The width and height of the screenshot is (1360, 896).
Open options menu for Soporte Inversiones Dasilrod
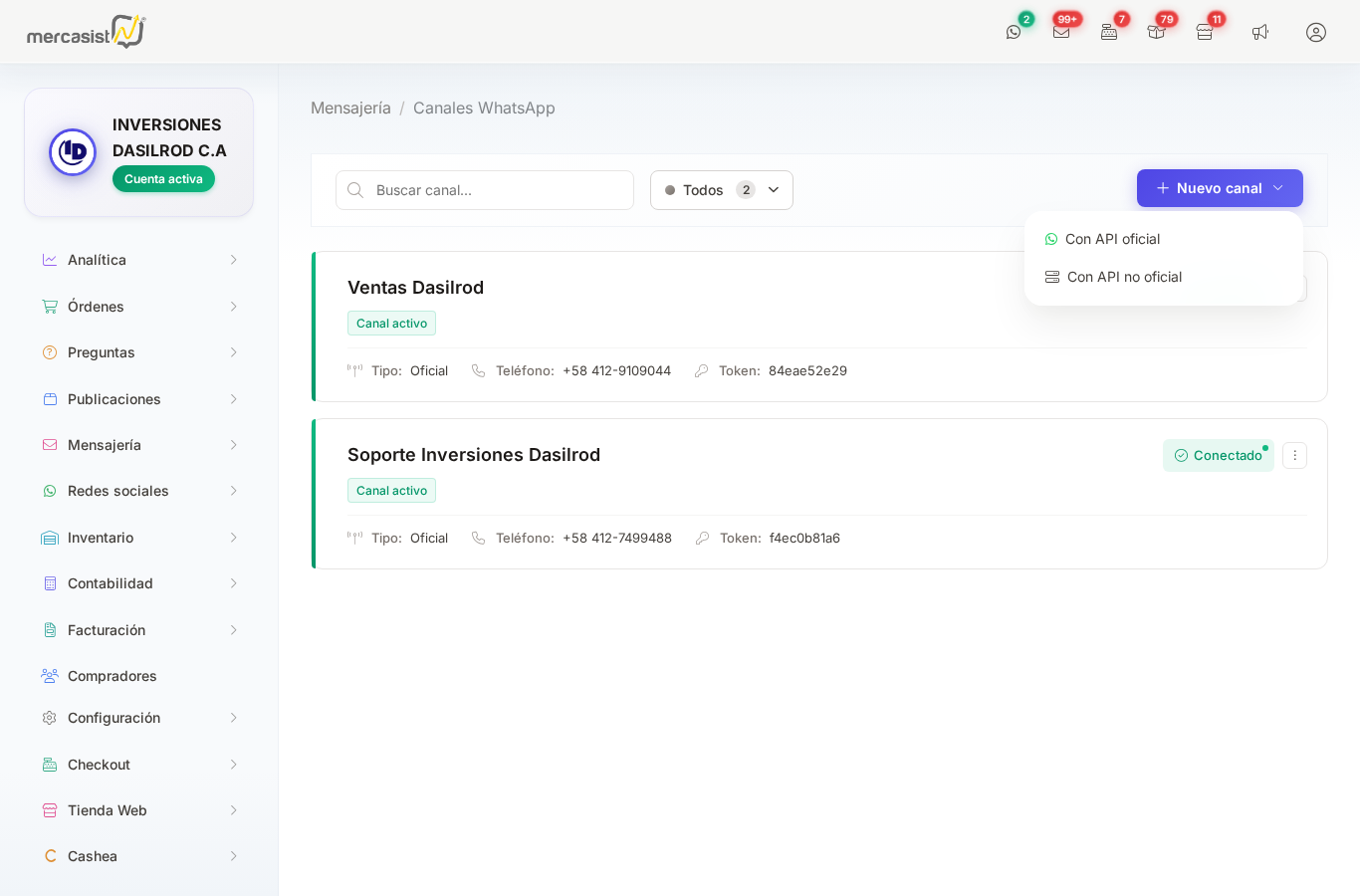coord(1294,455)
